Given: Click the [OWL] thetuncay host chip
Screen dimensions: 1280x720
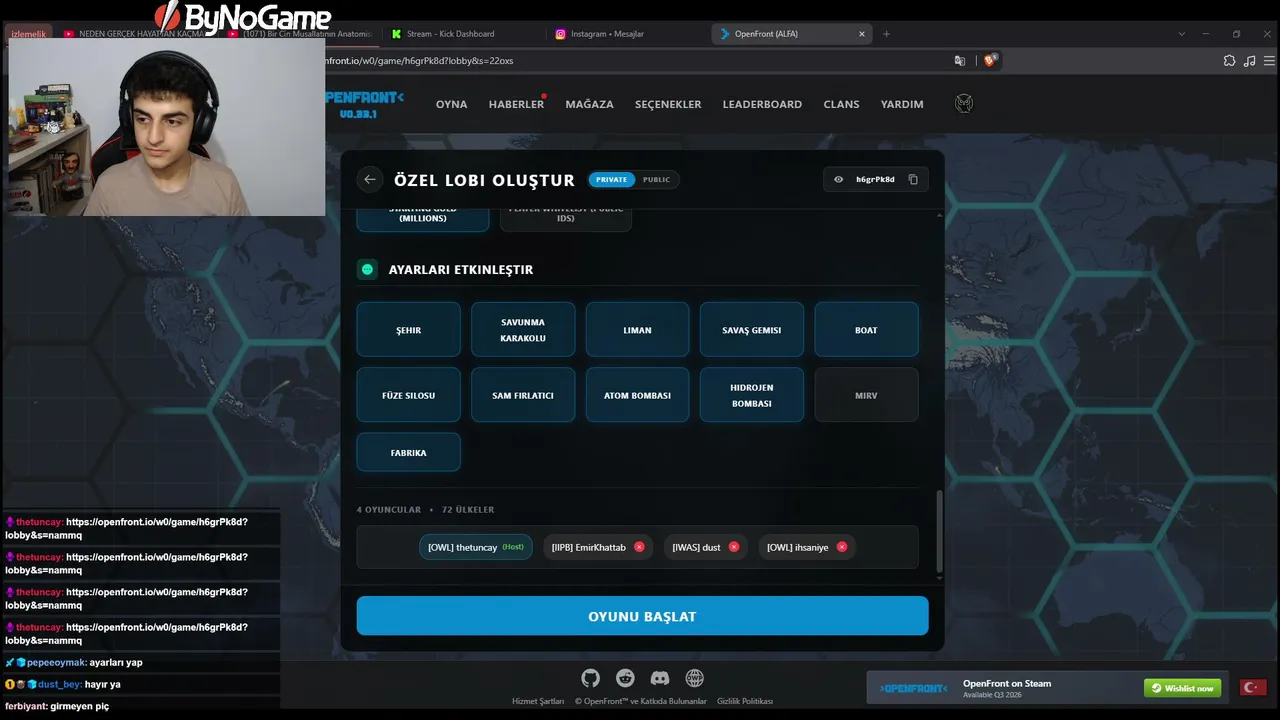Looking at the screenshot, I should click(476, 547).
